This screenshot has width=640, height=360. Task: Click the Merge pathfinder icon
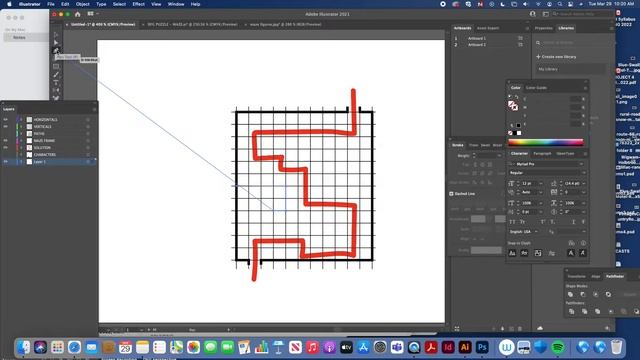(x=598, y=311)
